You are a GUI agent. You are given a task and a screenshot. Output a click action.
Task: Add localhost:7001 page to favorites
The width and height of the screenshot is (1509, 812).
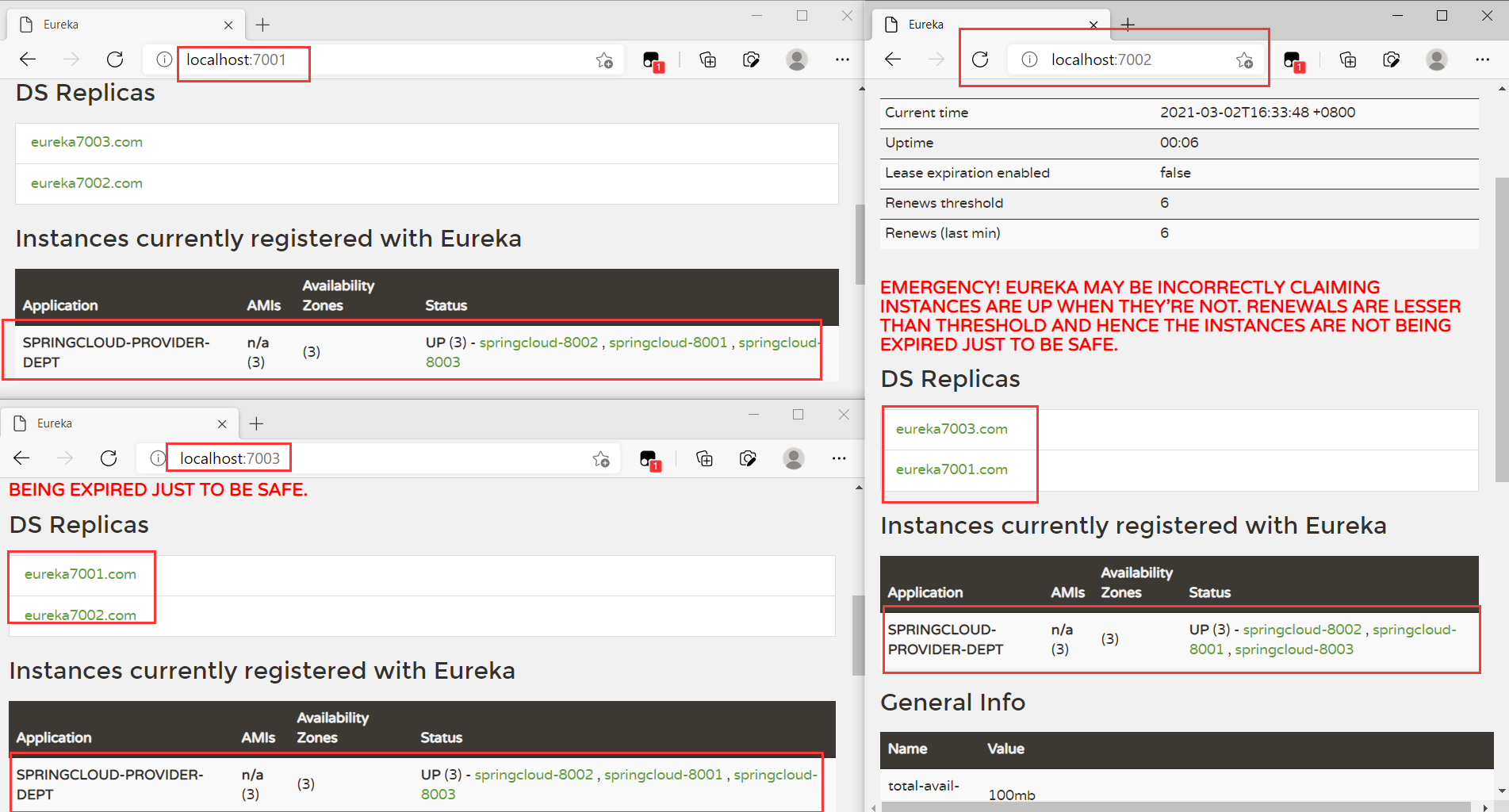(604, 60)
